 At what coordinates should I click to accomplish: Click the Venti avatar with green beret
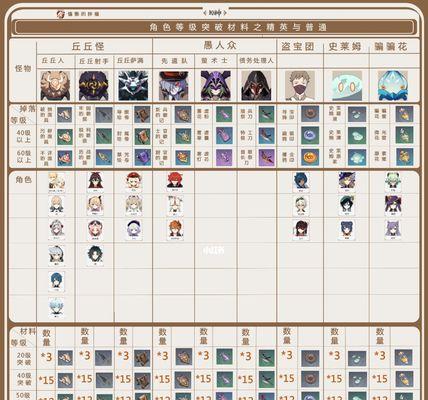click(x=347, y=205)
